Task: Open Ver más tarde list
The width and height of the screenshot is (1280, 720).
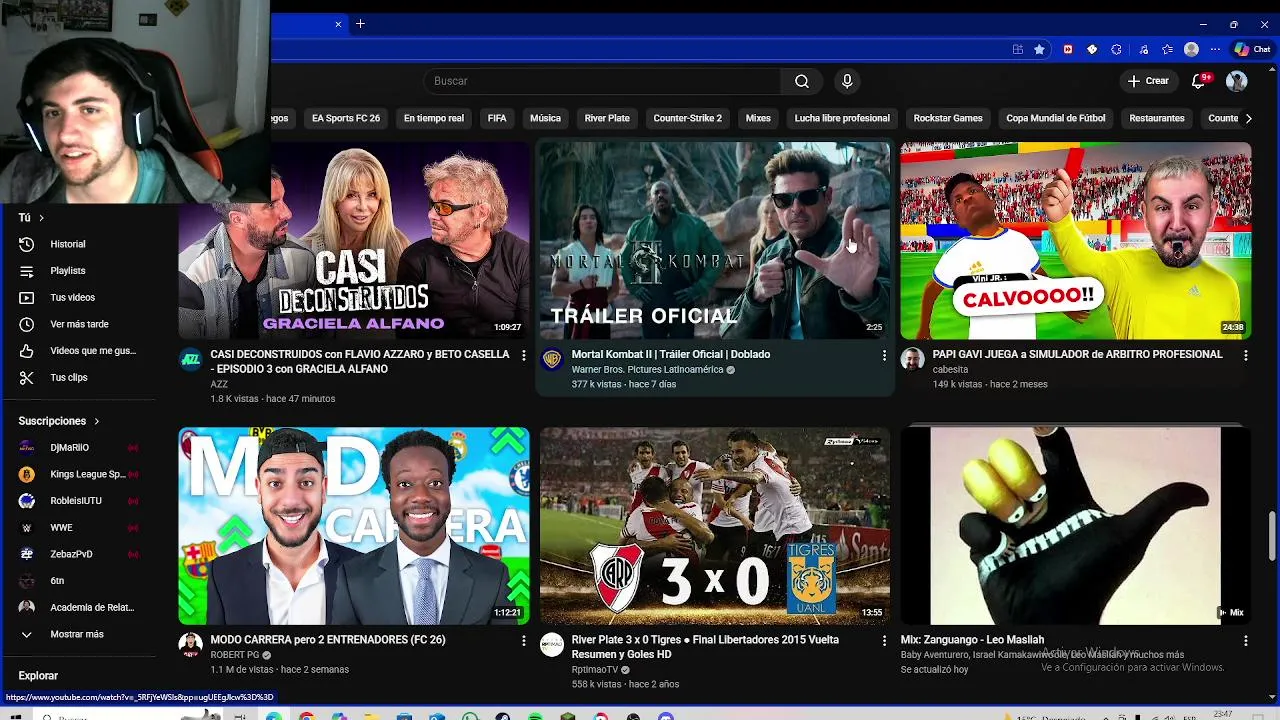Action: [79, 324]
